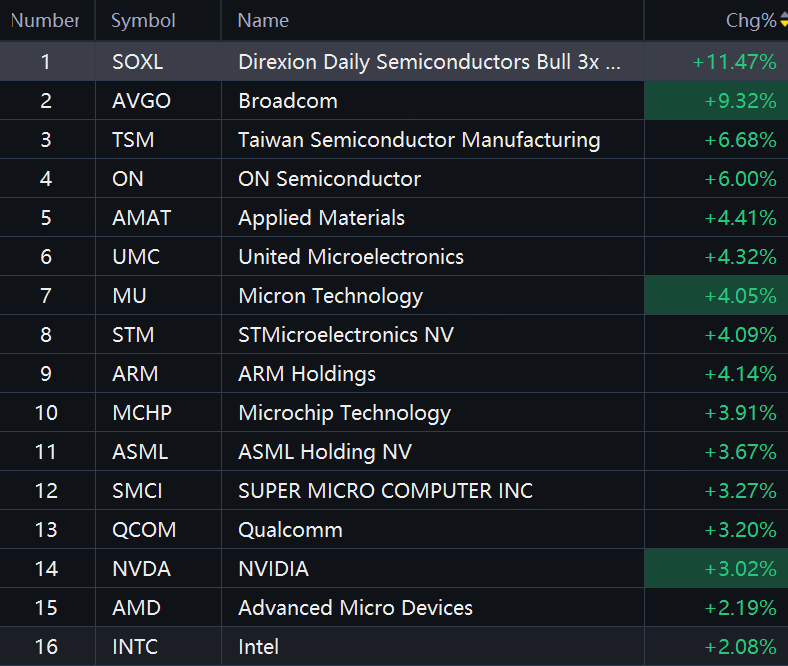Select the SOXL row symbol
788x666 pixels.
[138, 62]
